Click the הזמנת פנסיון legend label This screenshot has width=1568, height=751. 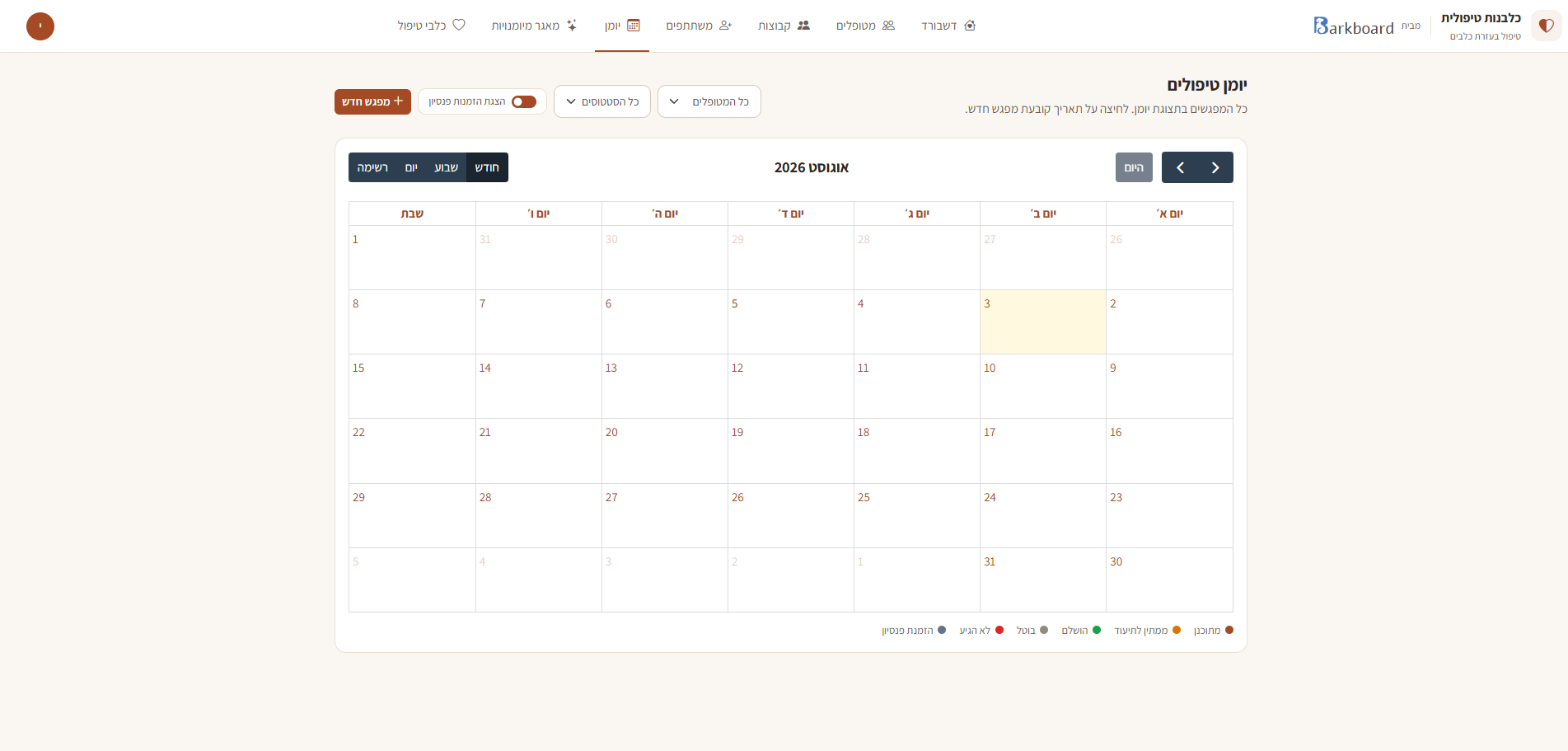coord(907,631)
